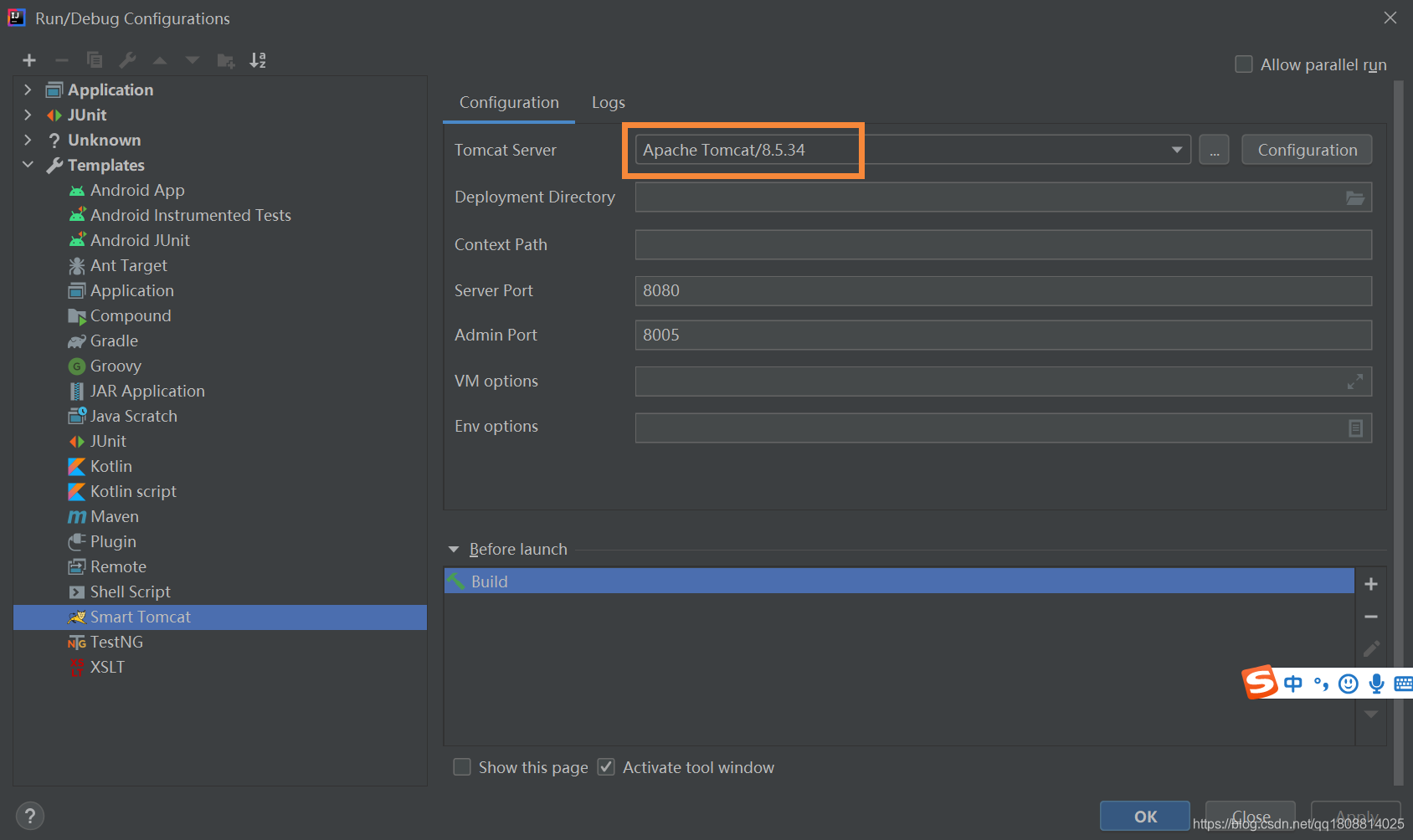Move Before launch task down arrow
The image size is (1413, 840).
[1371, 715]
